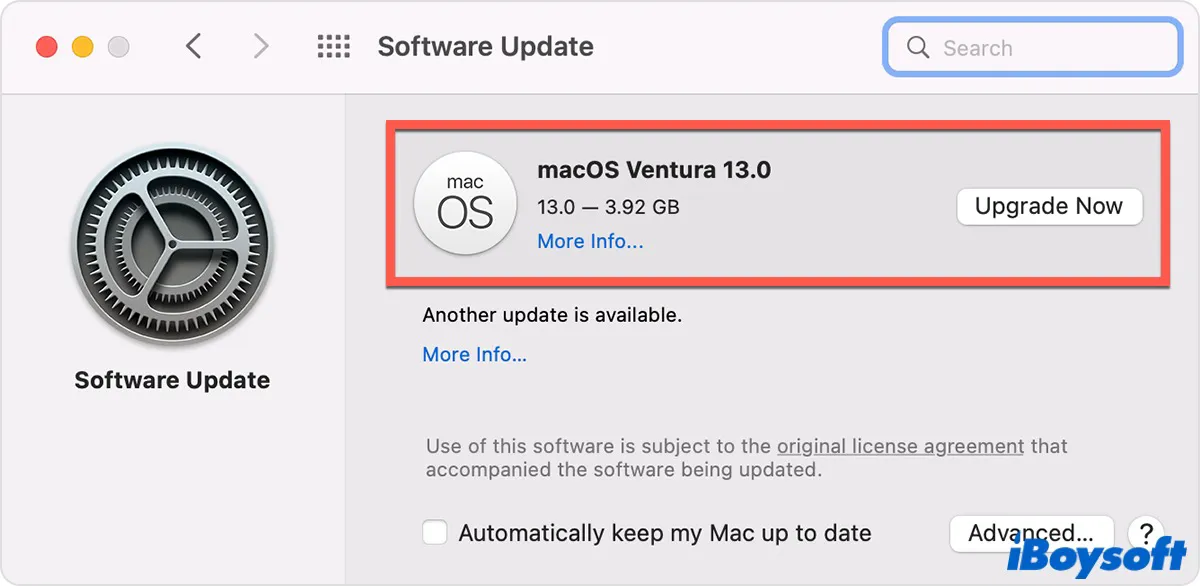Close the Software Update window
The width and height of the screenshot is (1200, 586).
pos(47,47)
